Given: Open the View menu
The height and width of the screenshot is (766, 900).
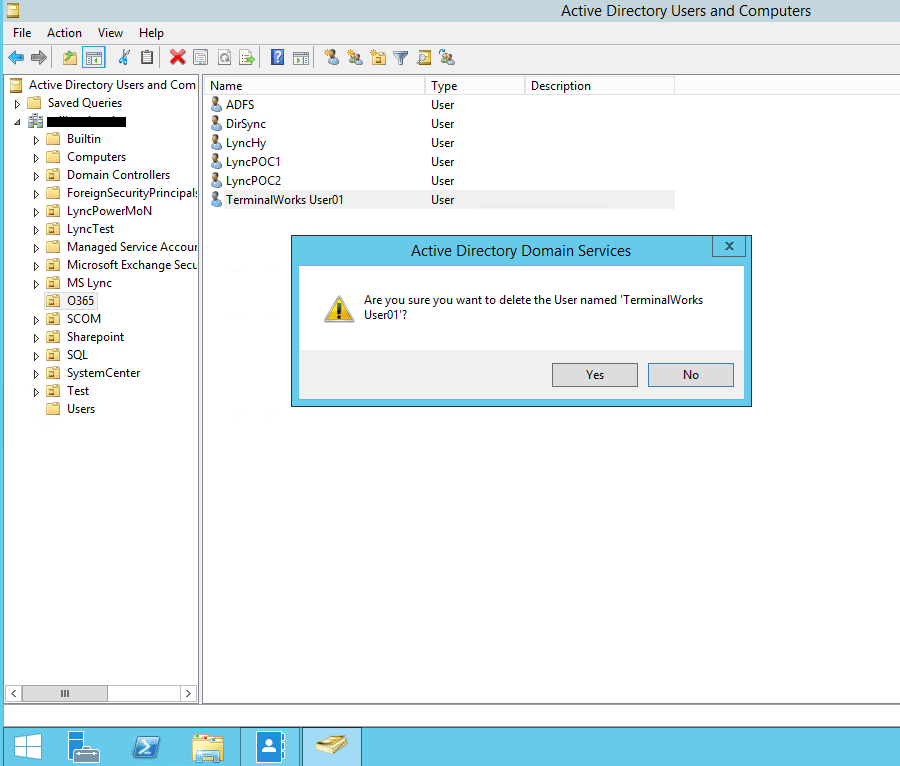Looking at the screenshot, I should [110, 32].
